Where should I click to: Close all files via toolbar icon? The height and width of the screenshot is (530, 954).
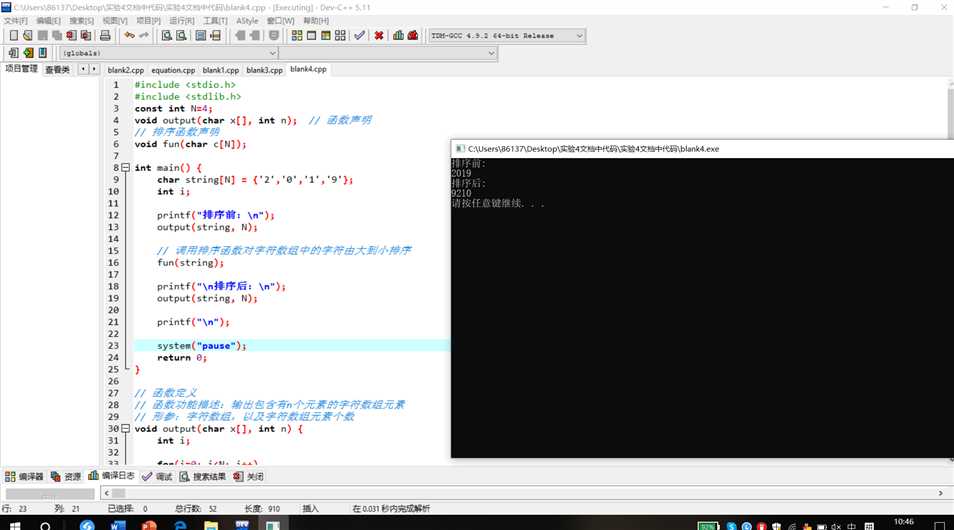pyautogui.click(x=86, y=36)
